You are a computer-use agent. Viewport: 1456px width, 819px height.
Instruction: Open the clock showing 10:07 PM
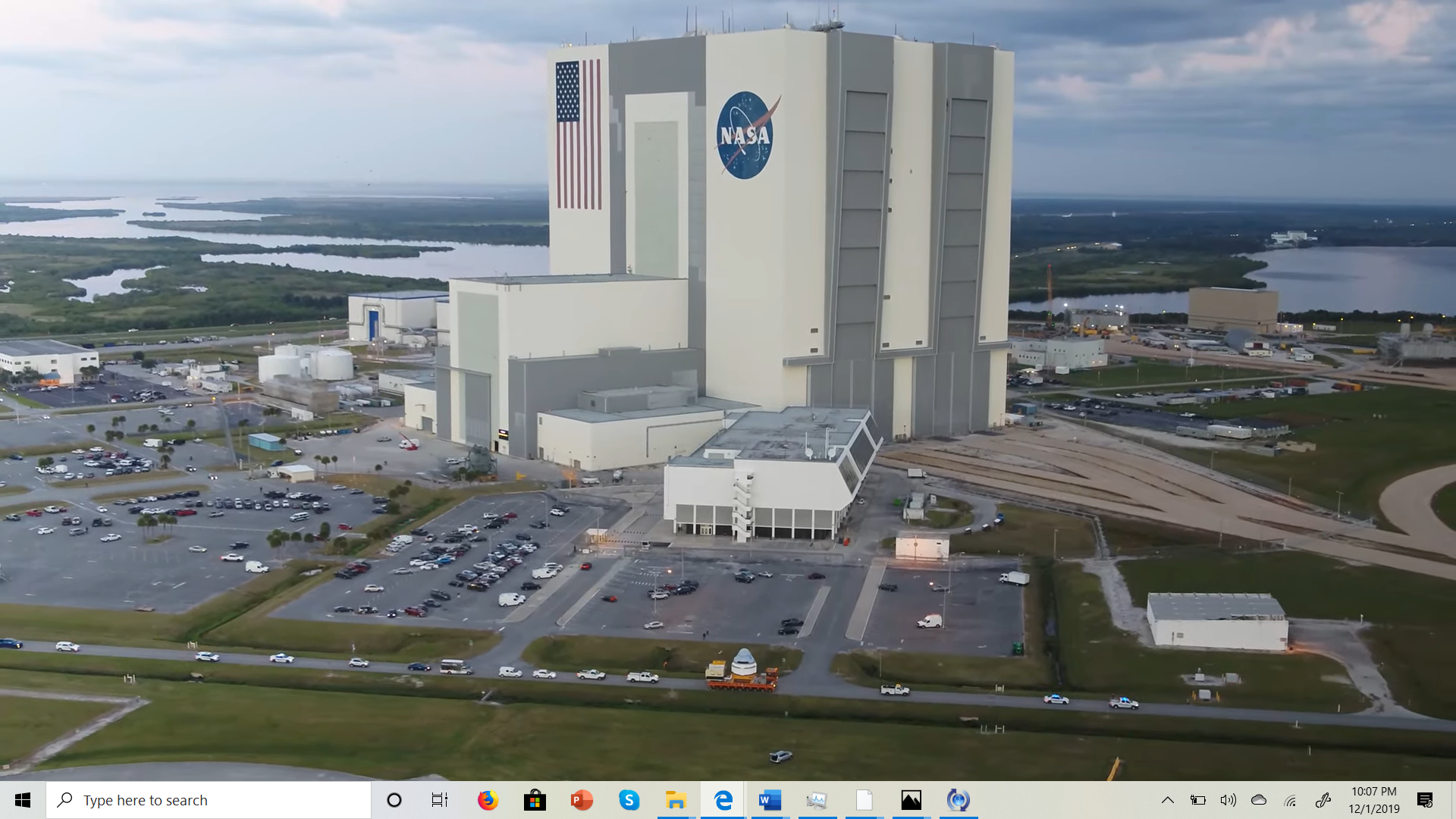click(1373, 800)
